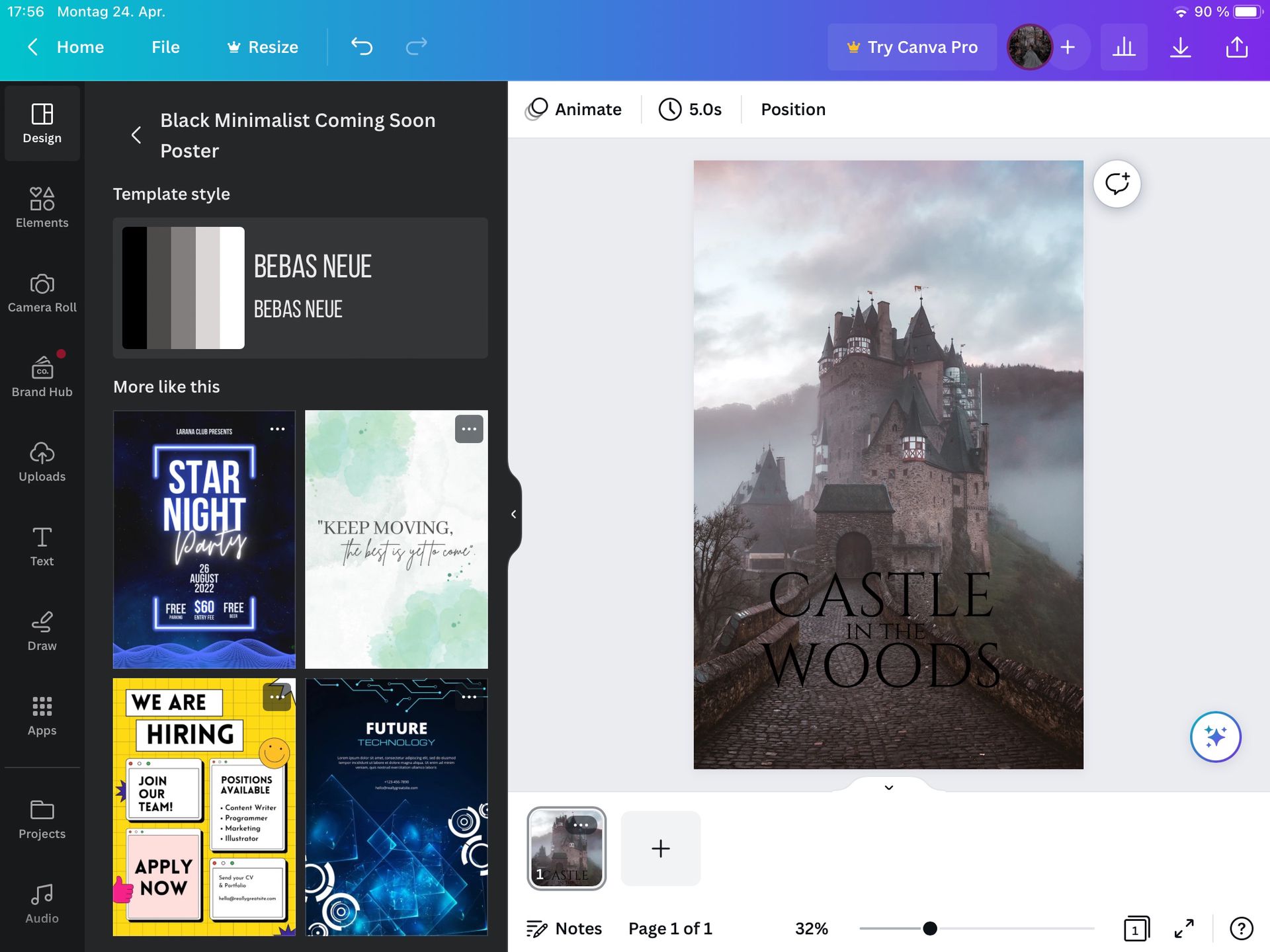Image resolution: width=1270 pixels, height=952 pixels.
Task: Click the Resize option with crown
Action: click(x=263, y=47)
